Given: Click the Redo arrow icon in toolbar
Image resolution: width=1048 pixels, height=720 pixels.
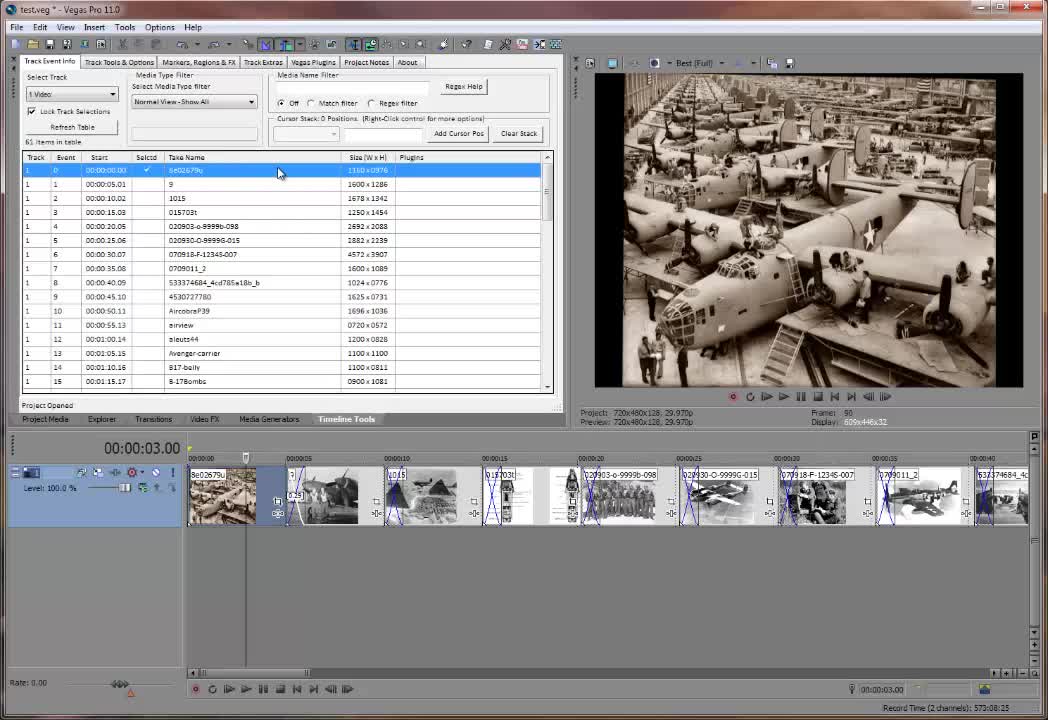Looking at the screenshot, I should [214, 44].
